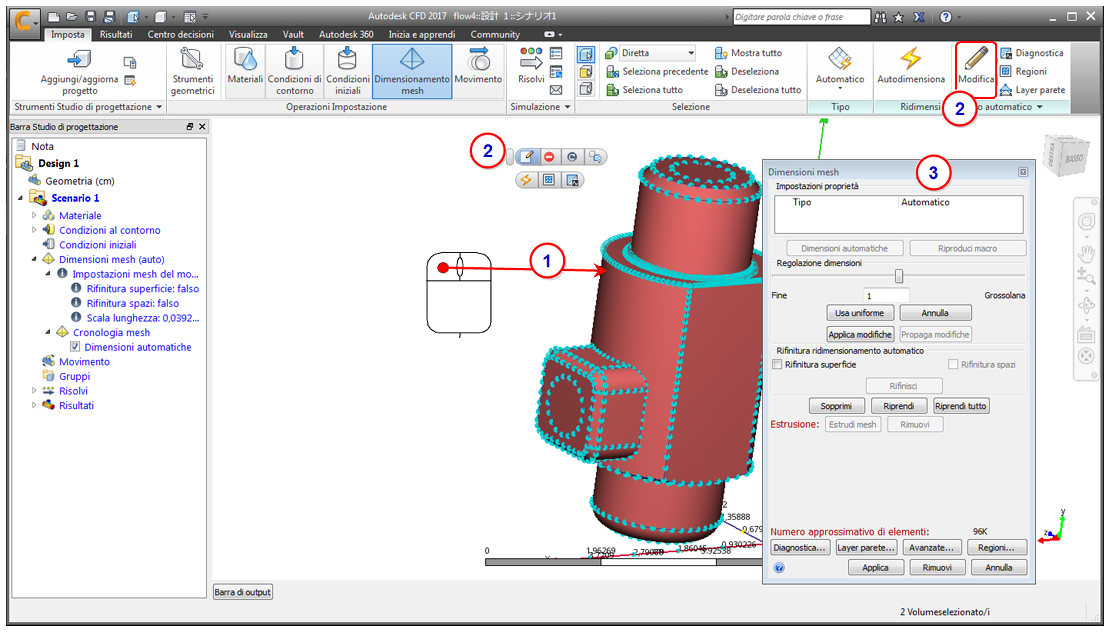Click the favorites star icon

899,17
